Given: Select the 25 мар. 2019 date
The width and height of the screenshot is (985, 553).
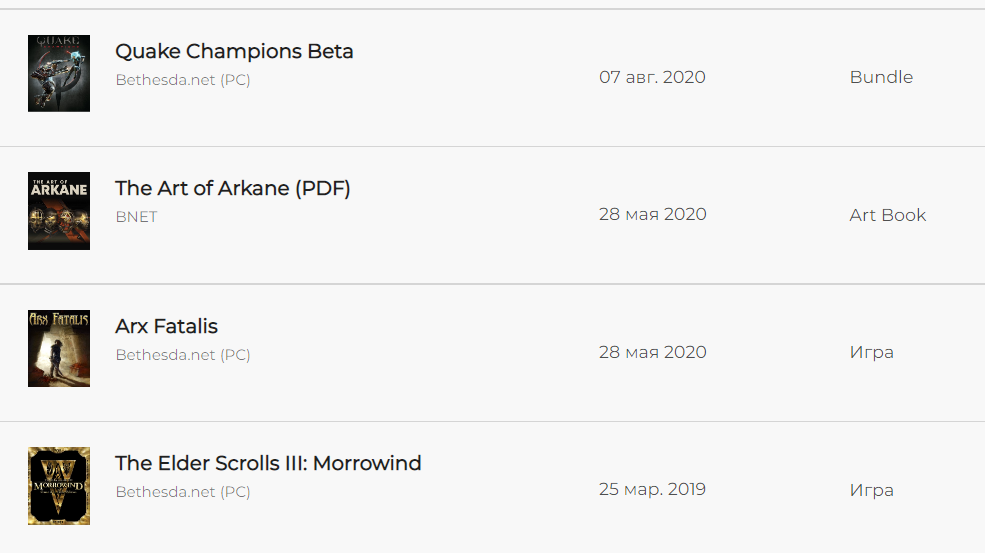Looking at the screenshot, I should [x=652, y=490].
